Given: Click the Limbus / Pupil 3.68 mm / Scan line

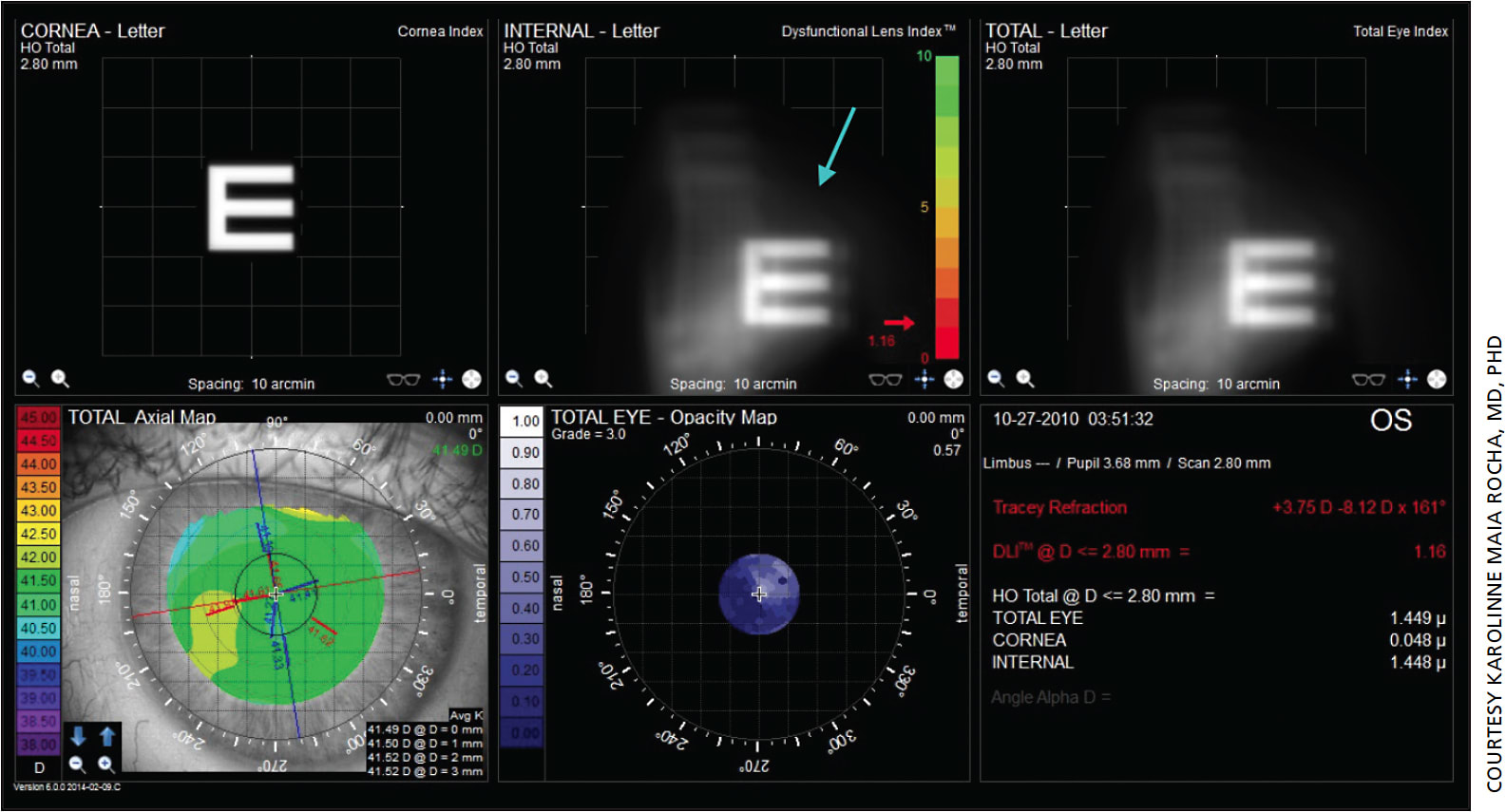Looking at the screenshot, I should click(x=1126, y=463).
